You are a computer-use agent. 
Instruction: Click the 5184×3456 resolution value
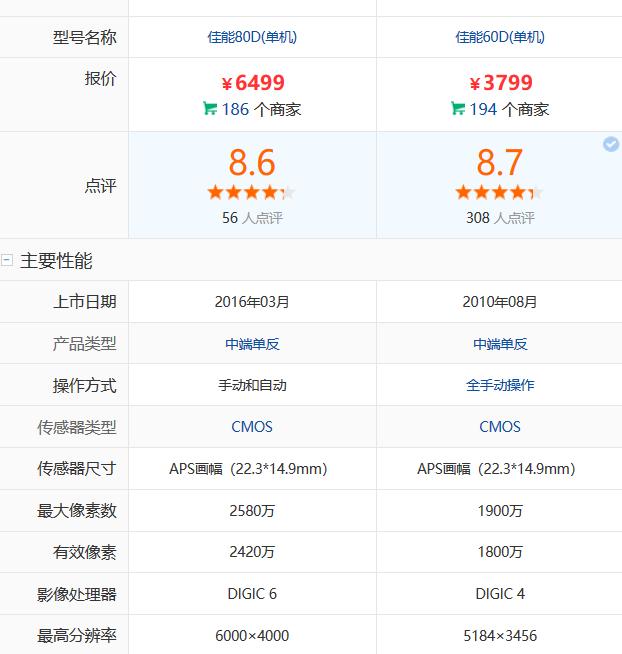tap(500, 636)
